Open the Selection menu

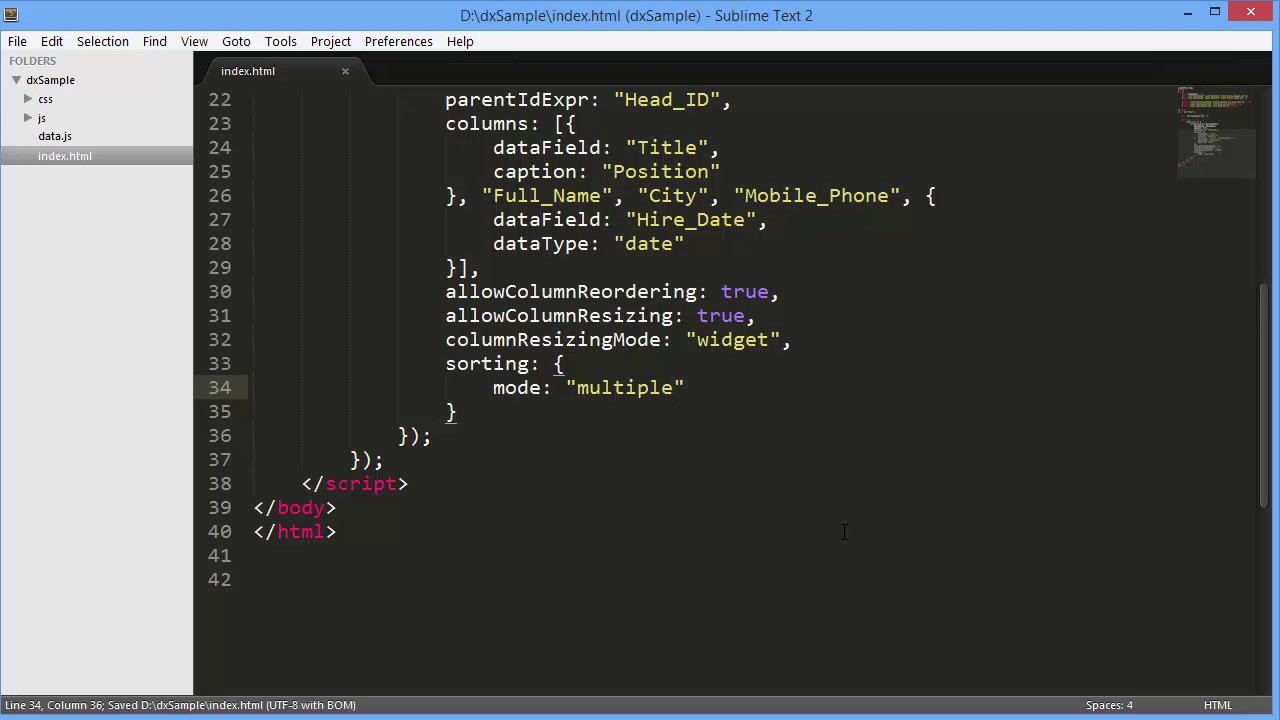[x=103, y=41]
